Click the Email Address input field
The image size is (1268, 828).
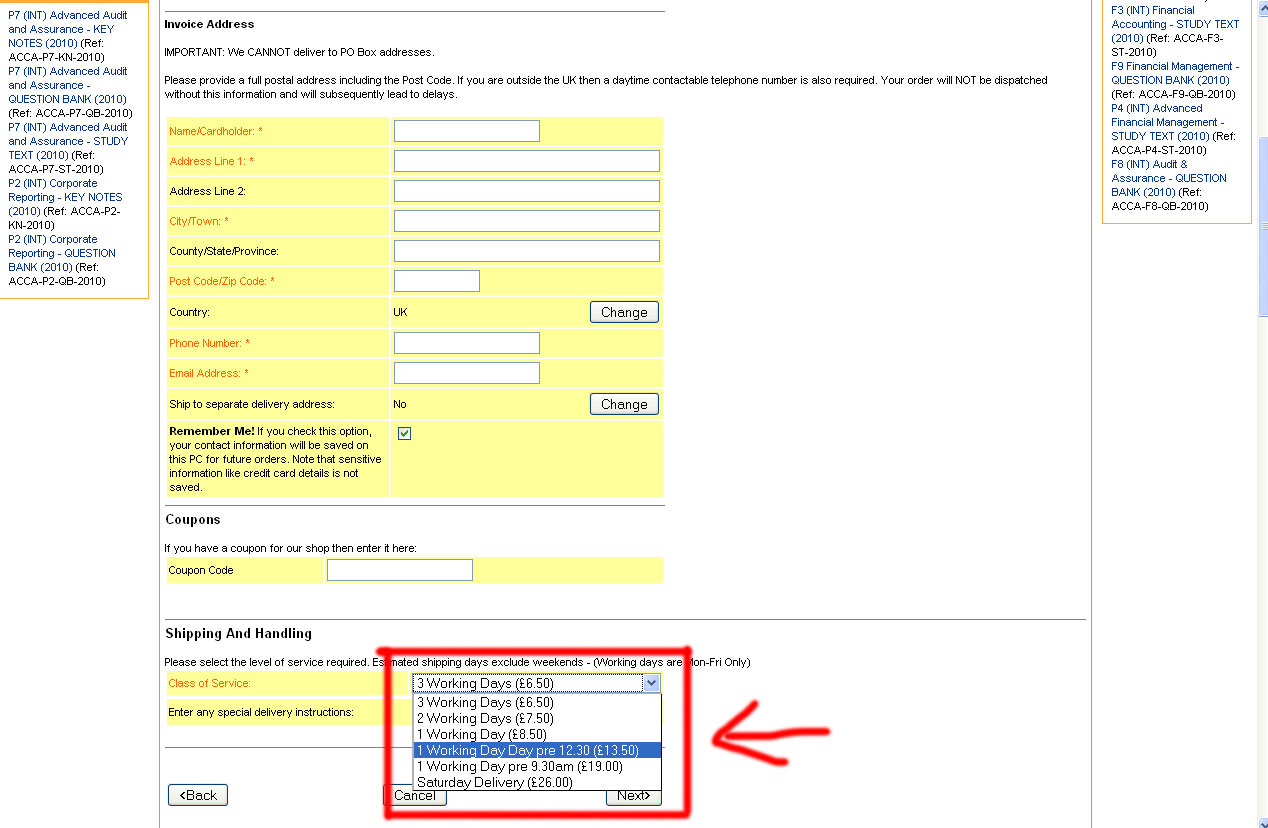[x=466, y=373]
